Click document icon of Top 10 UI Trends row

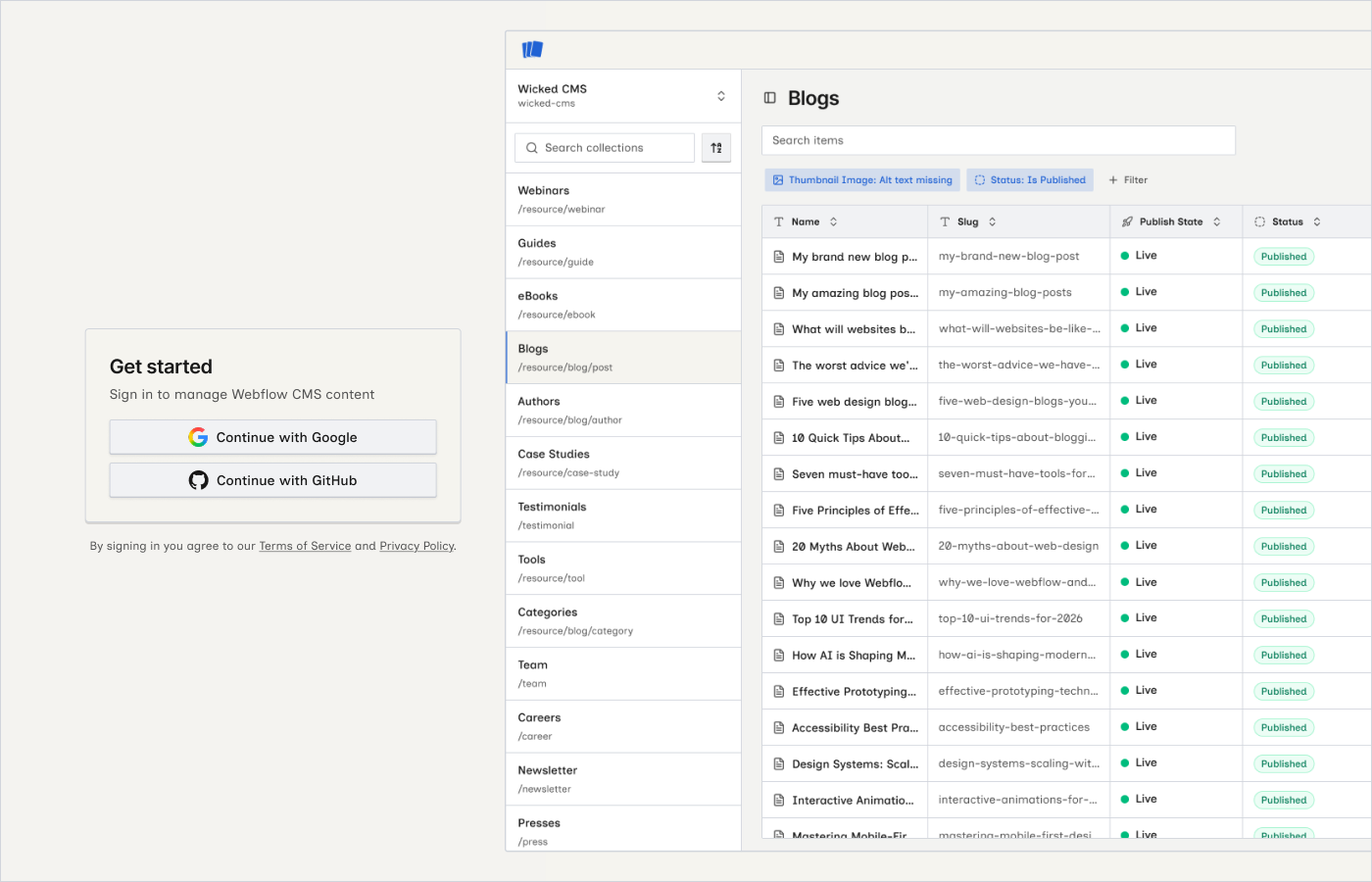[x=779, y=619]
